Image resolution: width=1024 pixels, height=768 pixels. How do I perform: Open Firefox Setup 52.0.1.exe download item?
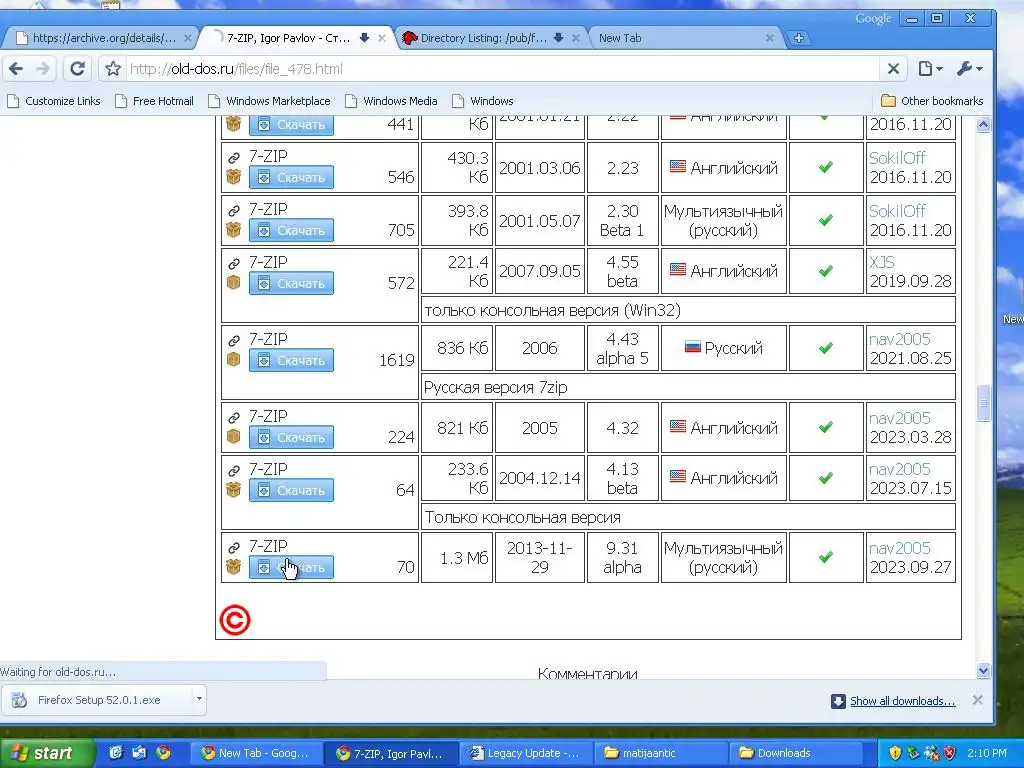[x=97, y=700]
